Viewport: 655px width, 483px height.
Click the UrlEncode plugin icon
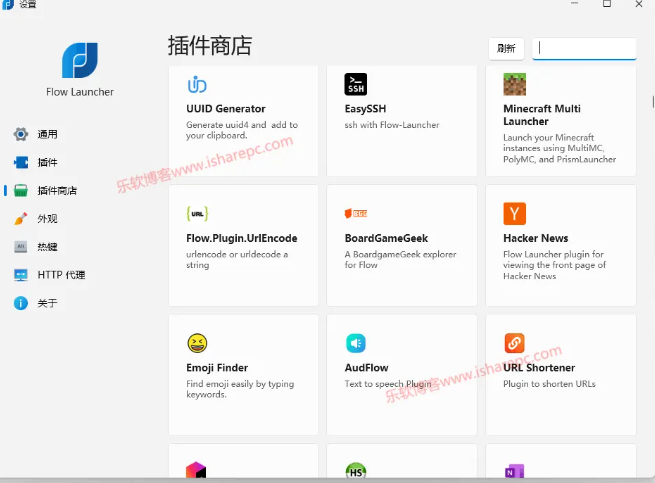[197, 214]
